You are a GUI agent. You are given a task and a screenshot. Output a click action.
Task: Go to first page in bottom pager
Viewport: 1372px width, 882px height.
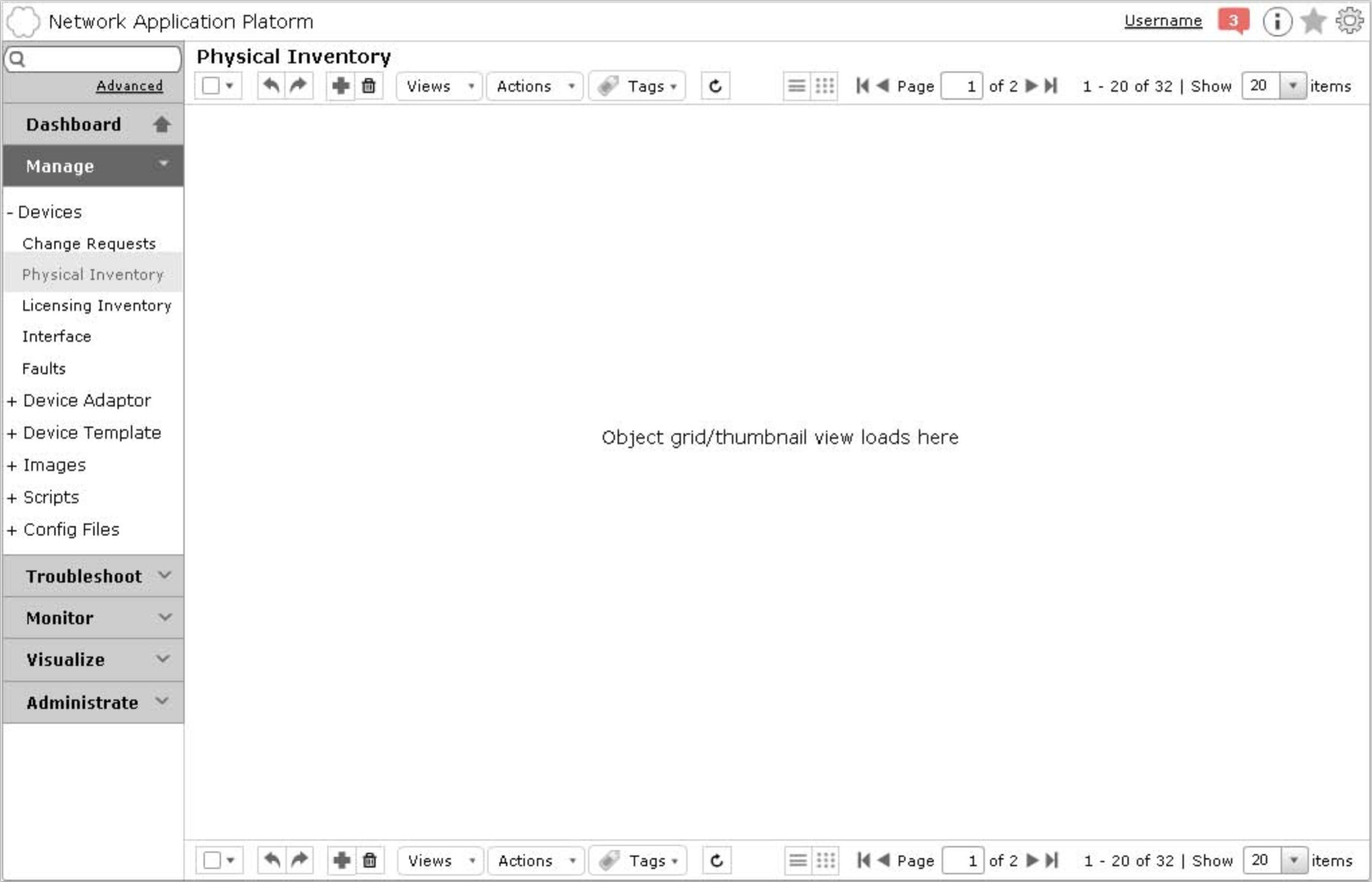click(863, 859)
